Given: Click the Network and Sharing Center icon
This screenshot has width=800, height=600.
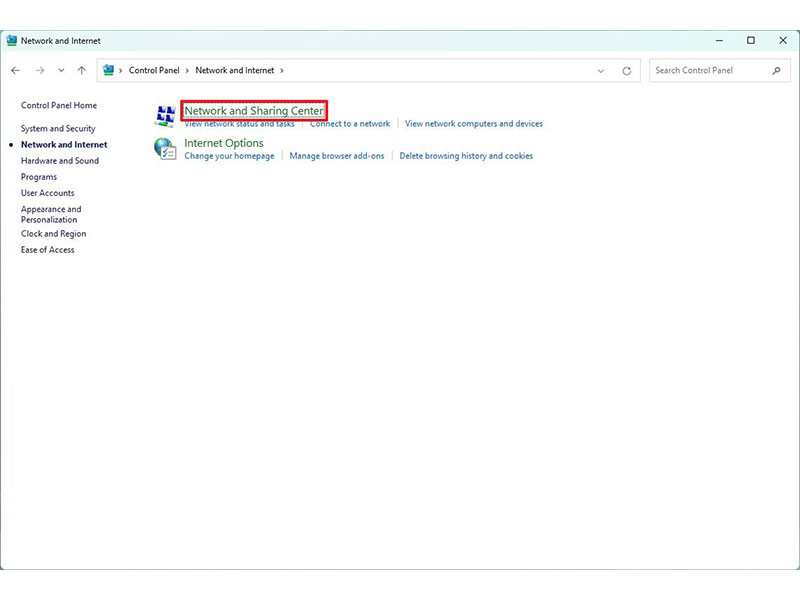Looking at the screenshot, I should click(165, 116).
